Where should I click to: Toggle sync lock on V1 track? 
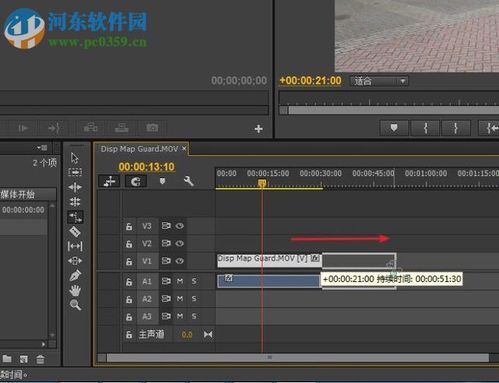point(166,261)
